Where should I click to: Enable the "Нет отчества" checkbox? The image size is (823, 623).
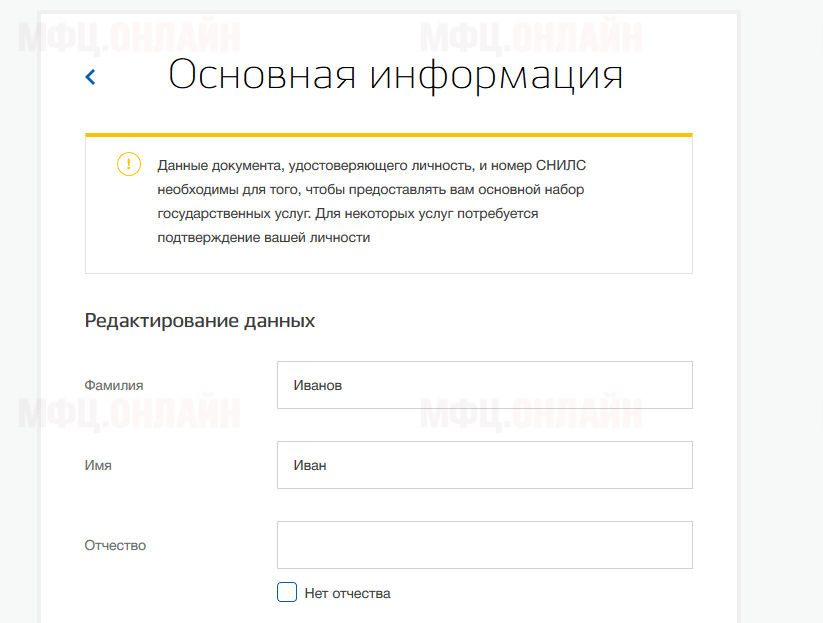coord(287,592)
